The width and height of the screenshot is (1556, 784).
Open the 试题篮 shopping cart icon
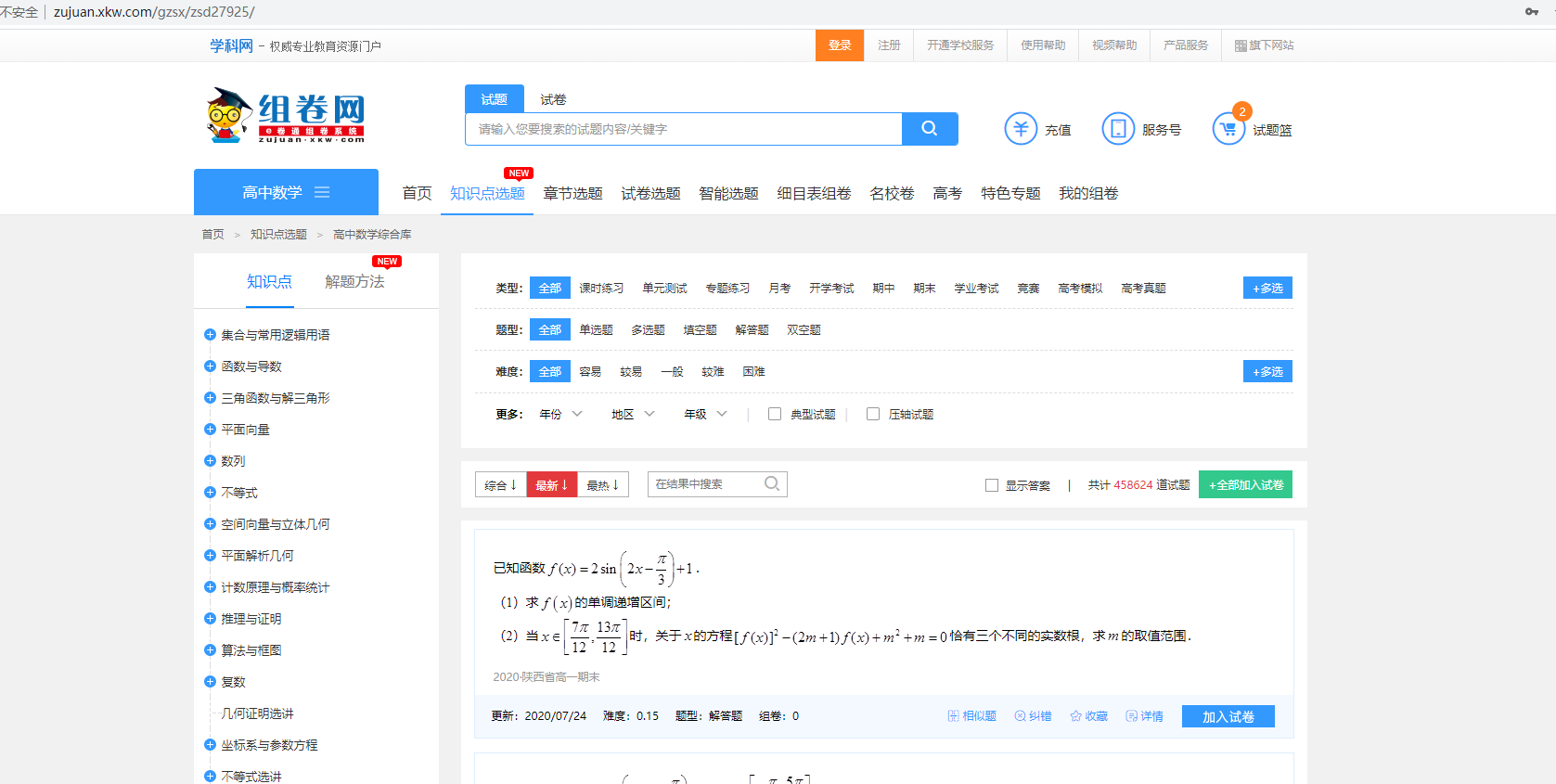tap(1228, 129)
